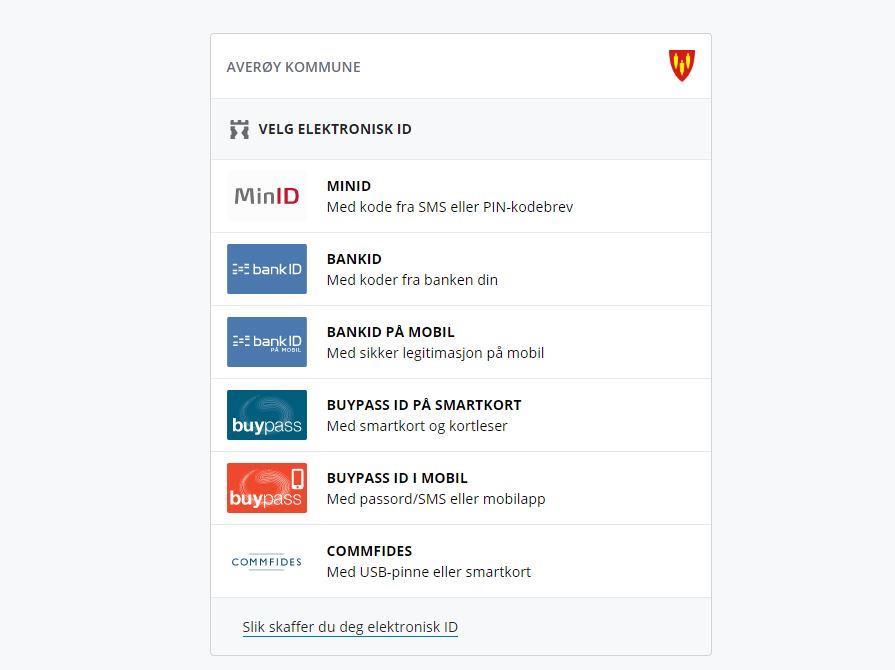Viewport: 895px width, 670px height.
Task: Click 'Med kode fra SMS eller PIN-kodebrev' text
Action: pyautogui.click(x=450, y=207)
